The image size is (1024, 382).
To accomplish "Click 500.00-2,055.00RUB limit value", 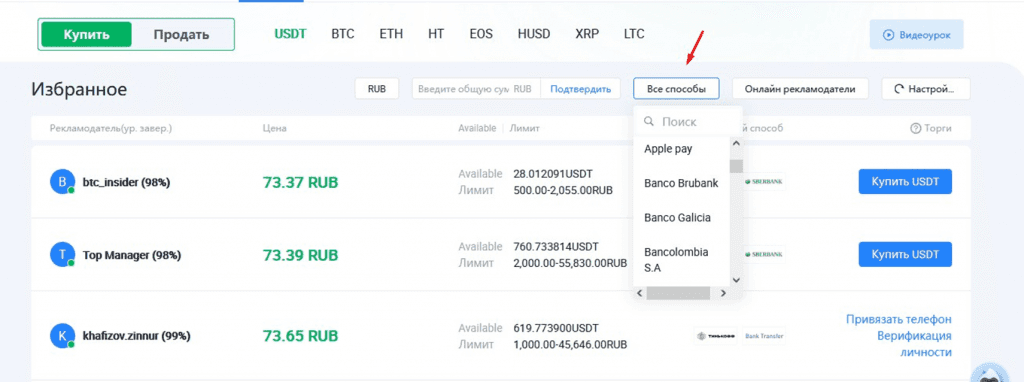I will click(563, 191).
